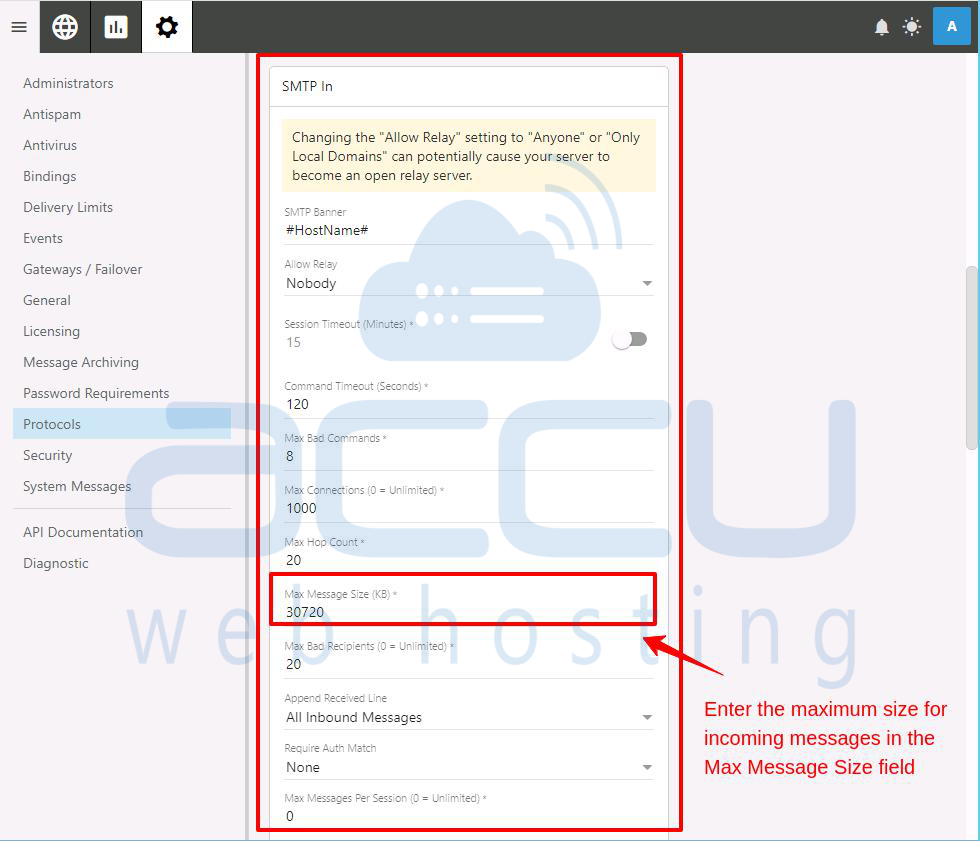Click the SMTP Banner field
980x841 pixels.
pyautogui.click(x=469, y=231)
